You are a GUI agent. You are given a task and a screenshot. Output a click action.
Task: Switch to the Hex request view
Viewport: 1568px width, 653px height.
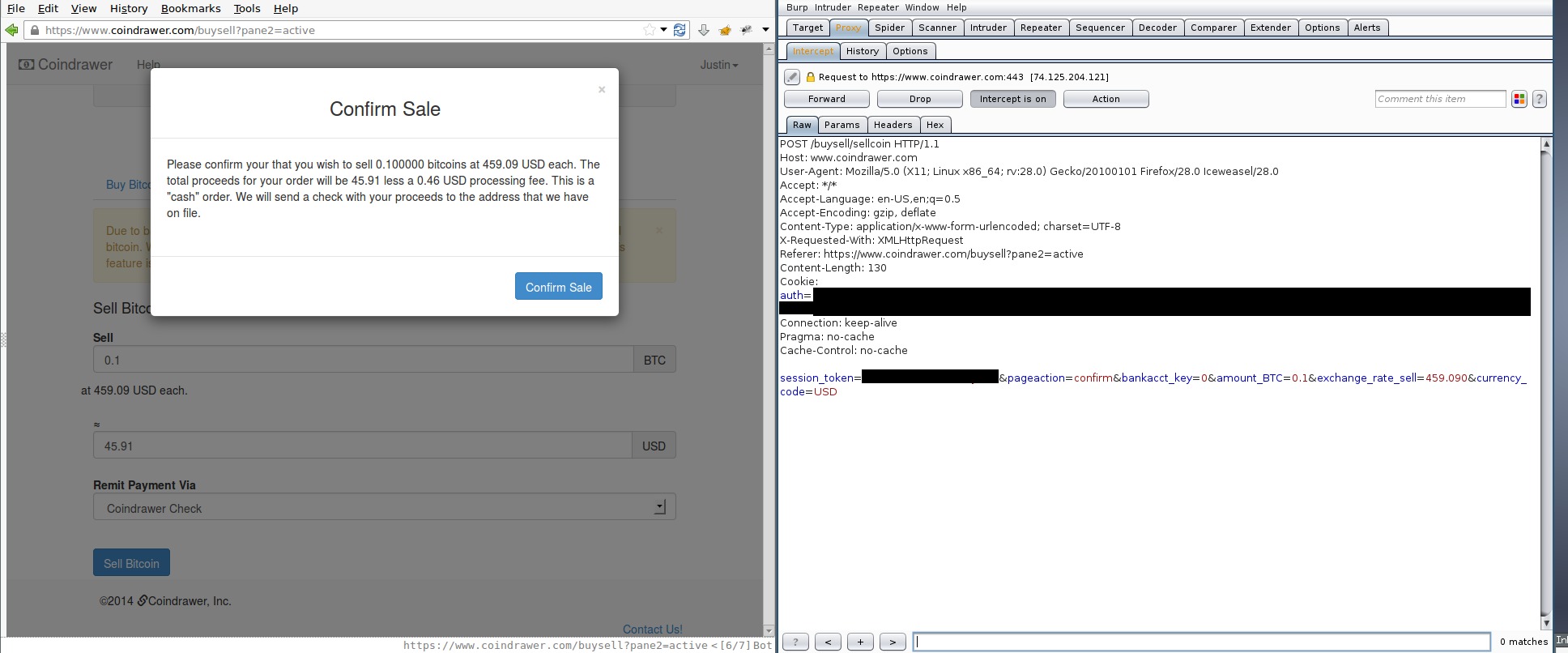point(935,125)
